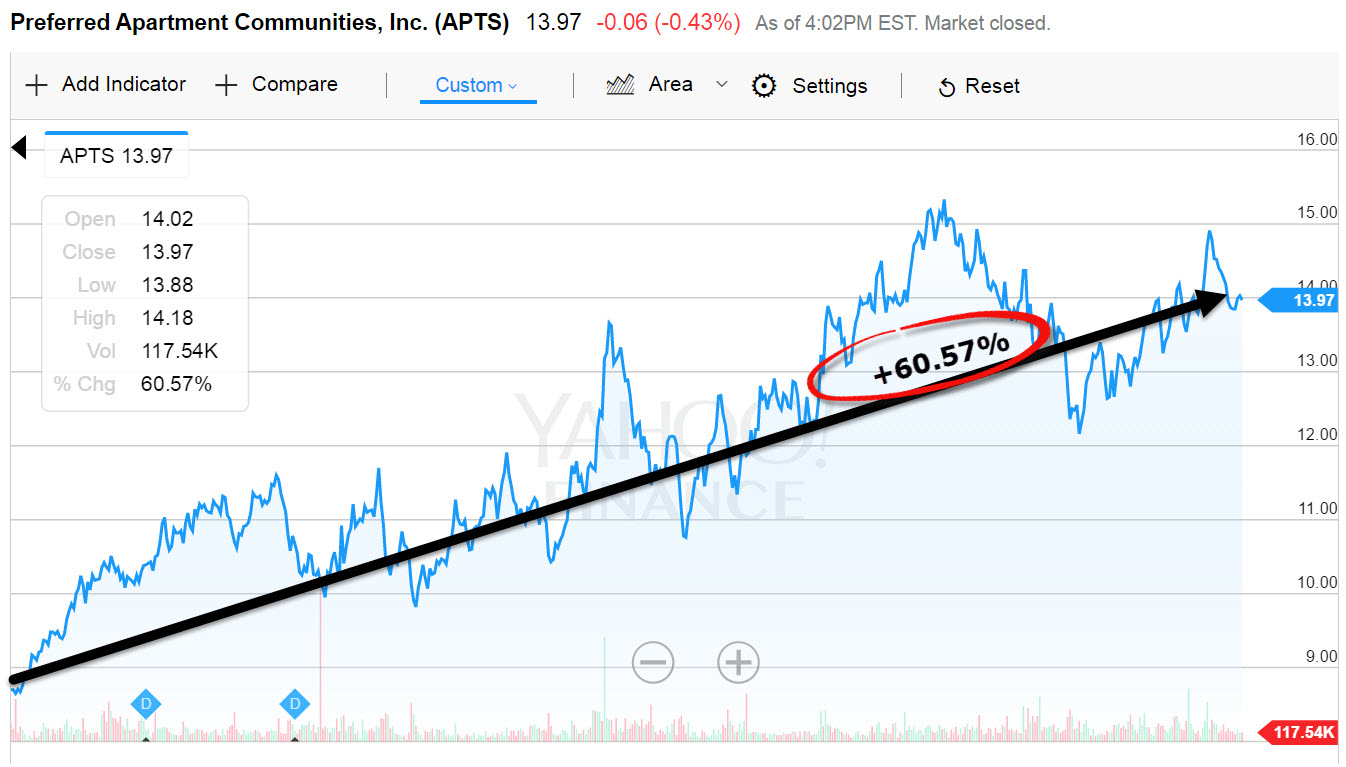Viewport: 1346px width, 767px height.
Task: Click the Vol value 117.54K in info box
Action: pos(180,351)
